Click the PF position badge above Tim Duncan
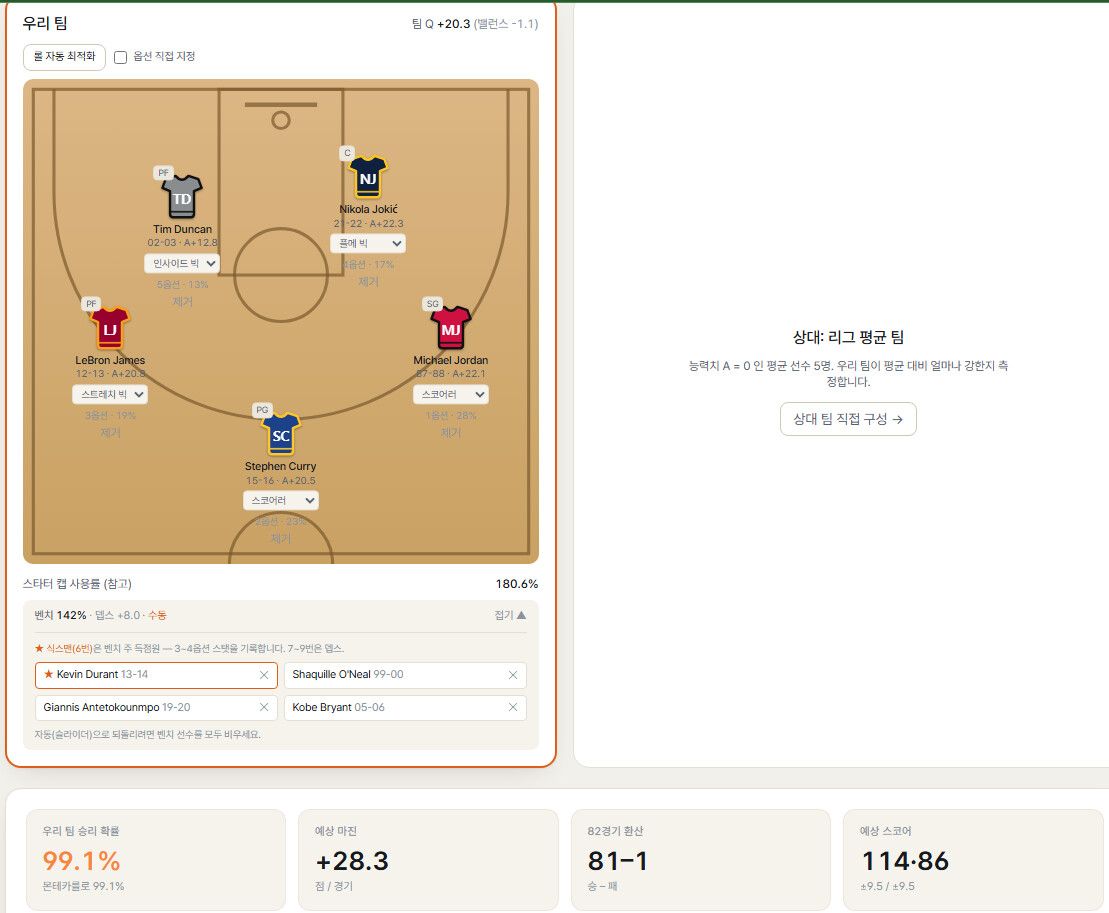The height and width of the screenshot is (913, 1109). point(163,173)
